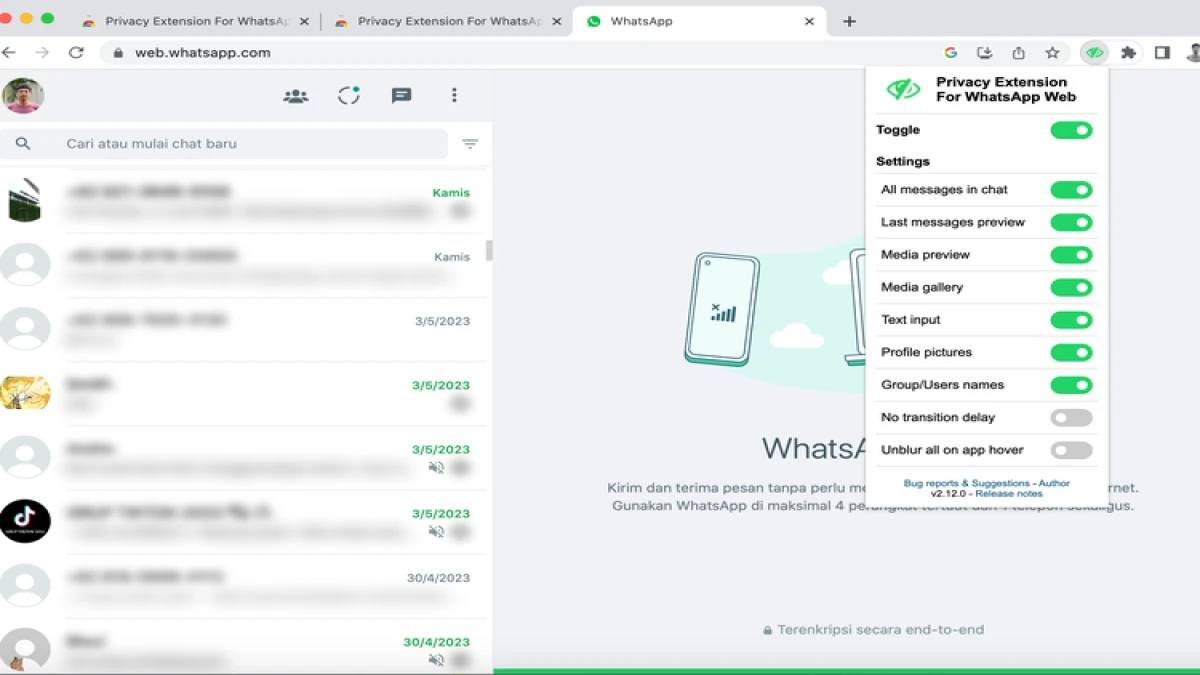Toggle Text input blur setting
The image size is (1200, 675).
1071,320
